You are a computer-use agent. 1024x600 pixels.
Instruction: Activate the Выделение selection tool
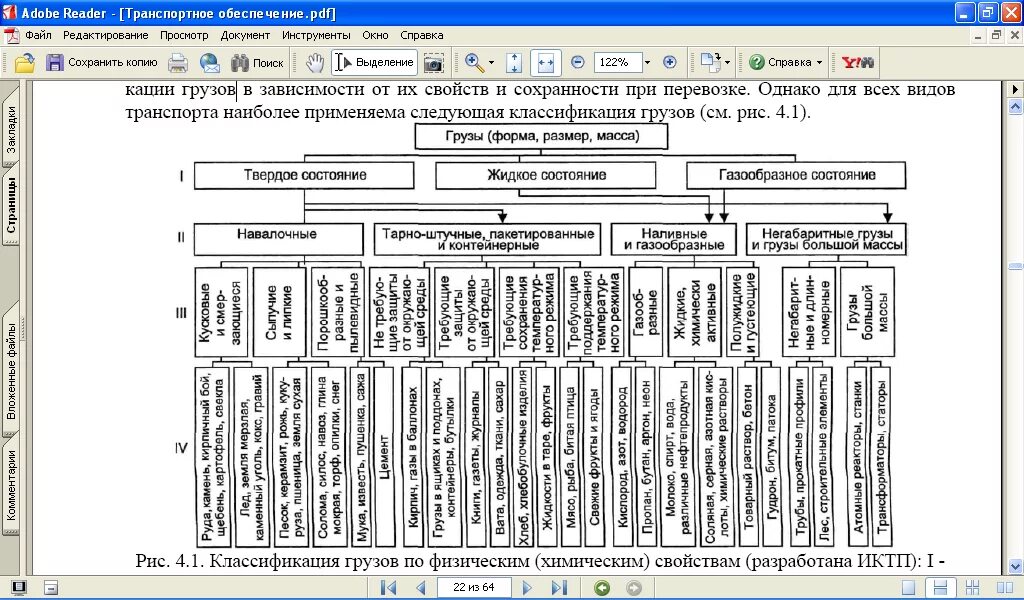coord(374,63)
